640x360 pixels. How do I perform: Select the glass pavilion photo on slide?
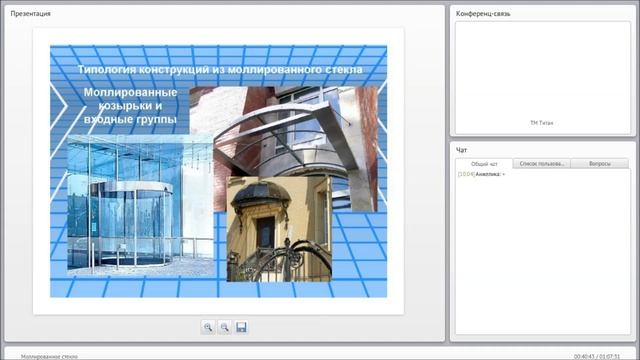click(140, 205)
